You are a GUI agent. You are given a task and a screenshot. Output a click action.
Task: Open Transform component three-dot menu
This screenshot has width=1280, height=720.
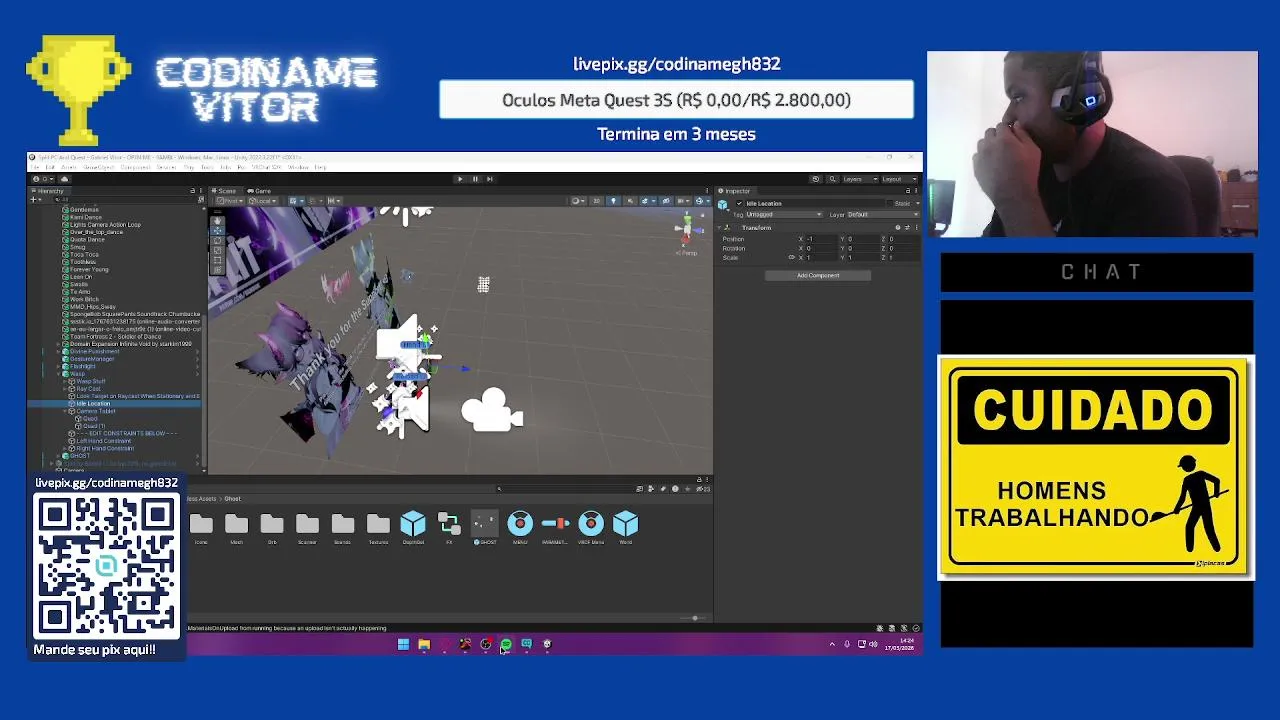click(x=916, y=228)
